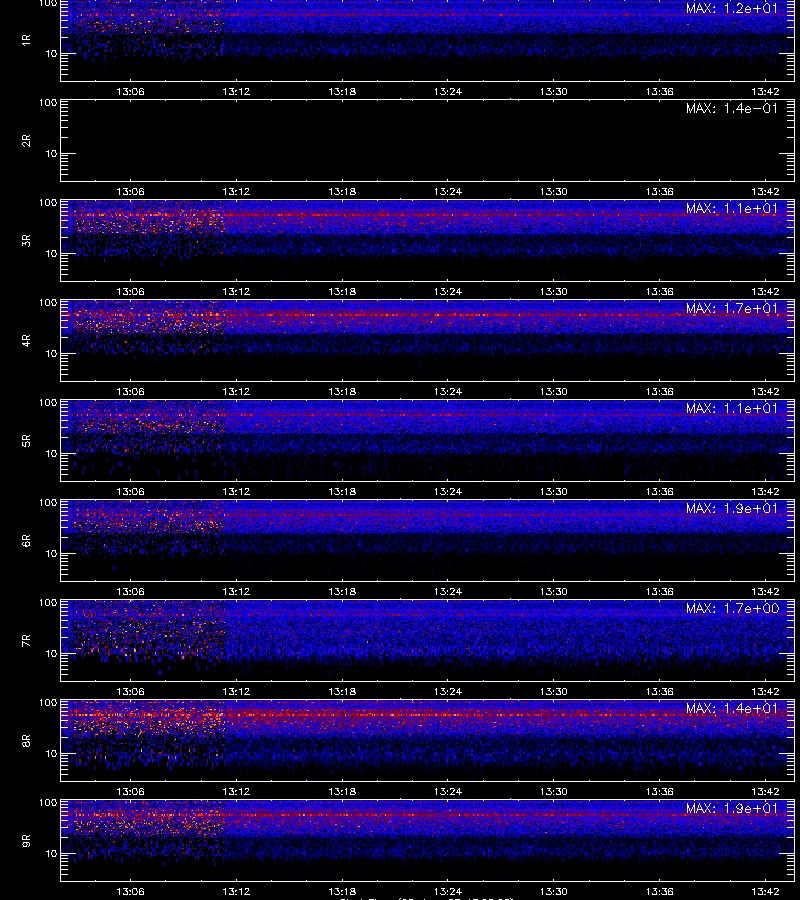800x900 pixels.
Task: Click the 13:12 time tick under panel 9R
Action: [236, 891]
